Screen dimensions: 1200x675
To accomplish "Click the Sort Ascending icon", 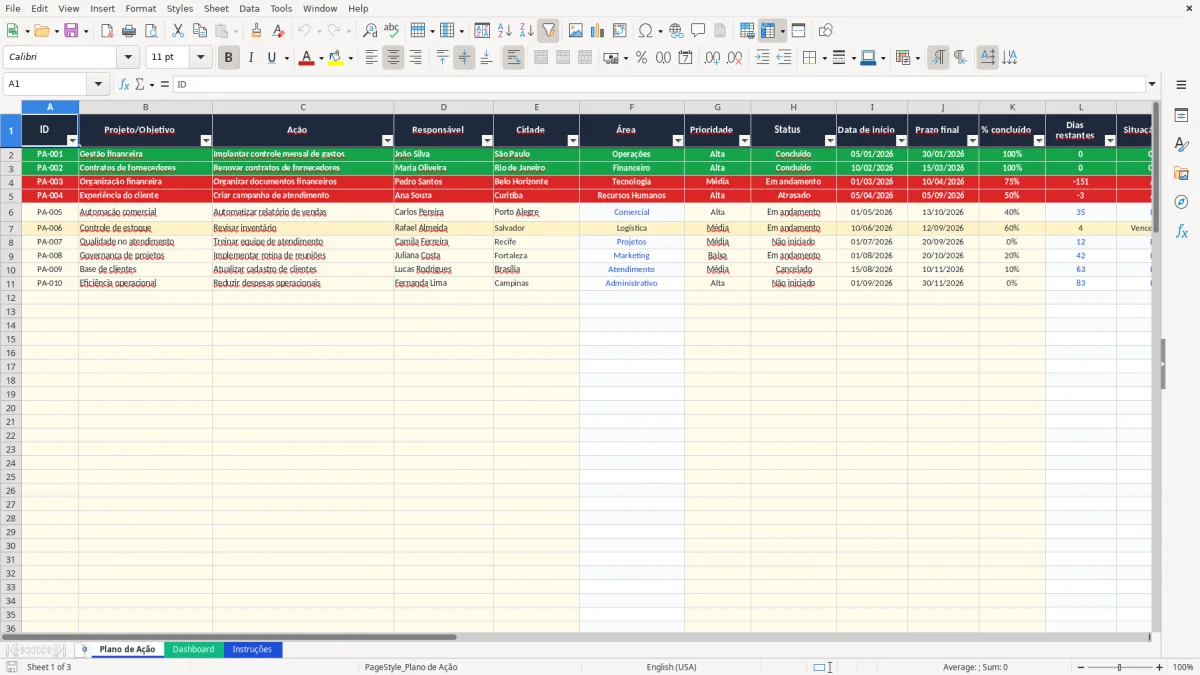I will point(504,31).
